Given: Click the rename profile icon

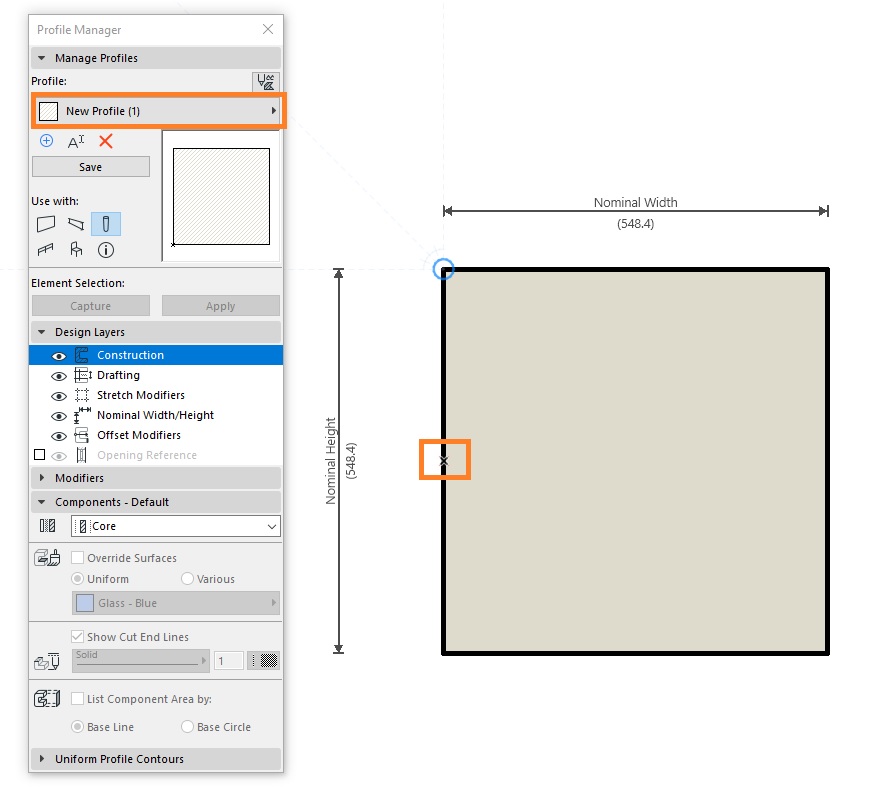Looking at the screenshot, I should (x=76, y=142).
